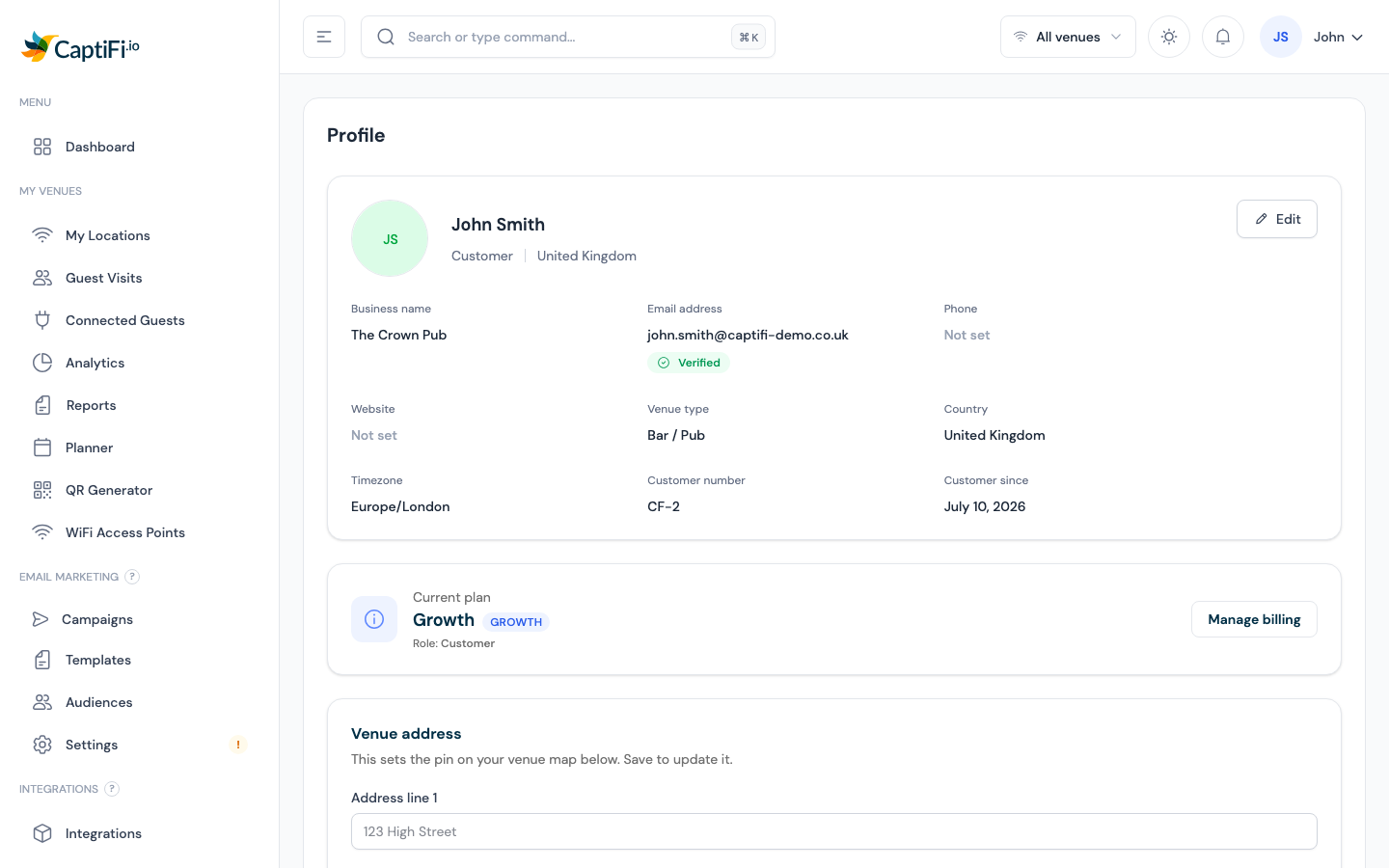This screenshot has height=868, width=1389.
Task: Click customer number CF-2
Action: 664,506
